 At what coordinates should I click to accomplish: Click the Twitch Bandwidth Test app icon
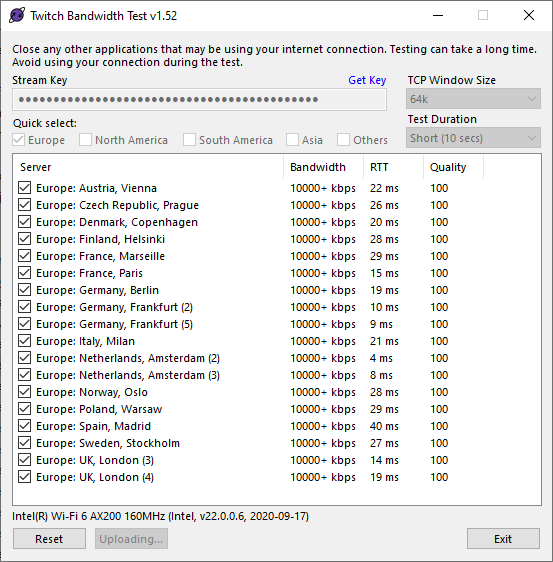[17, 15]
